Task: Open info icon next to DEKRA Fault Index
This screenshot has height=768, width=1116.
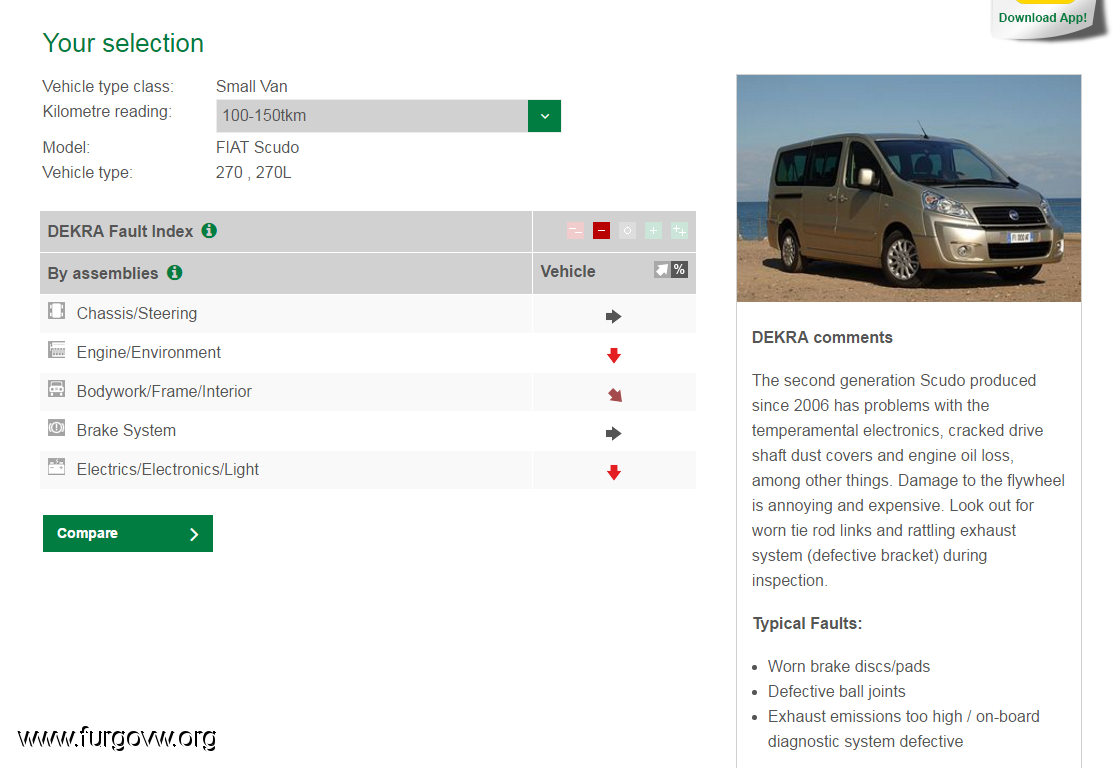Action: [x=209, y=231]
